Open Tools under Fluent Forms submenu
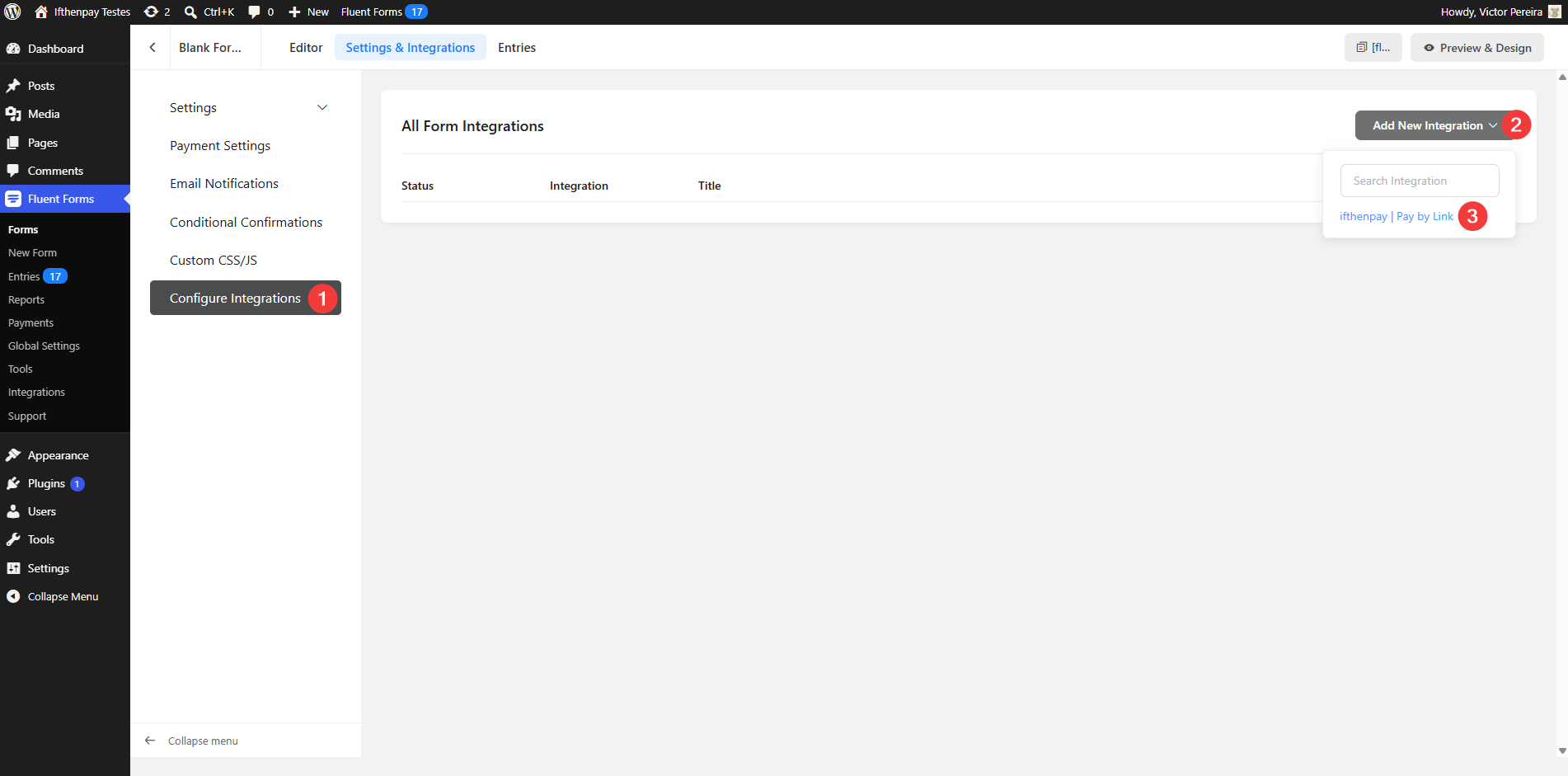The image size is (1568, 776). click(21, 369)
